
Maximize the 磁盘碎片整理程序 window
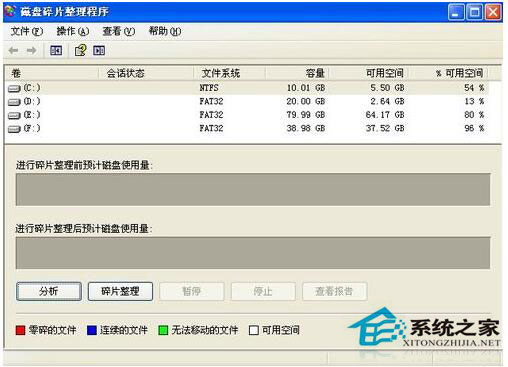tap(475, 12)
